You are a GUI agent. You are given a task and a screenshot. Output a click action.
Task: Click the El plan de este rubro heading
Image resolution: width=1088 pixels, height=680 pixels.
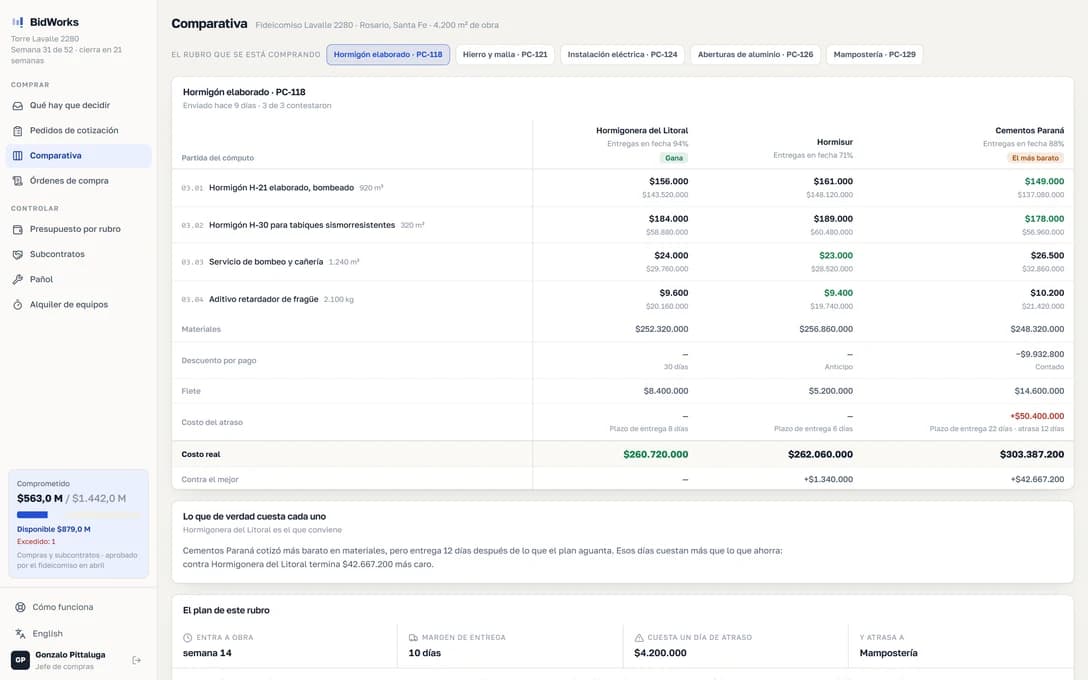tap(226, 611)
